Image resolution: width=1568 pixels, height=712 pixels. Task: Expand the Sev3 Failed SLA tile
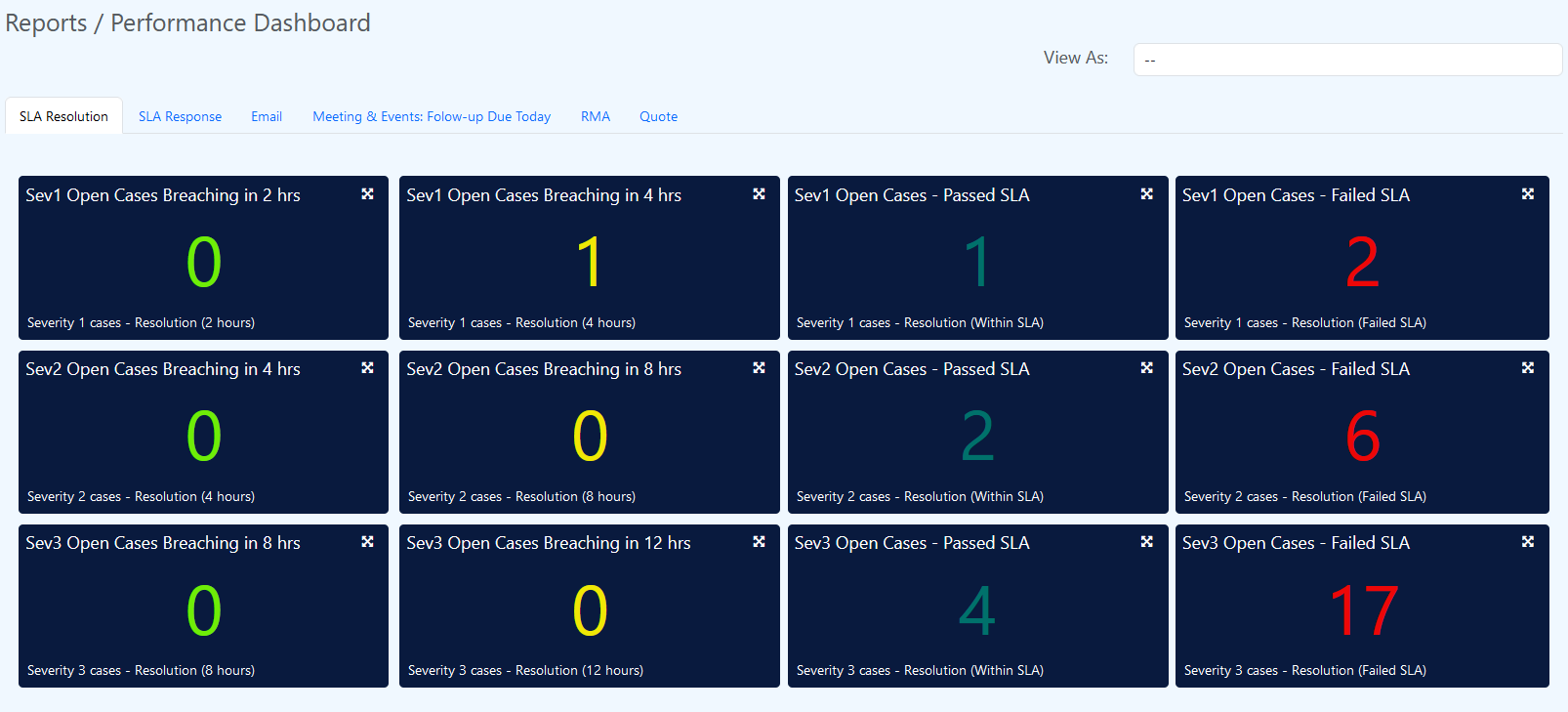(1528, 542)
